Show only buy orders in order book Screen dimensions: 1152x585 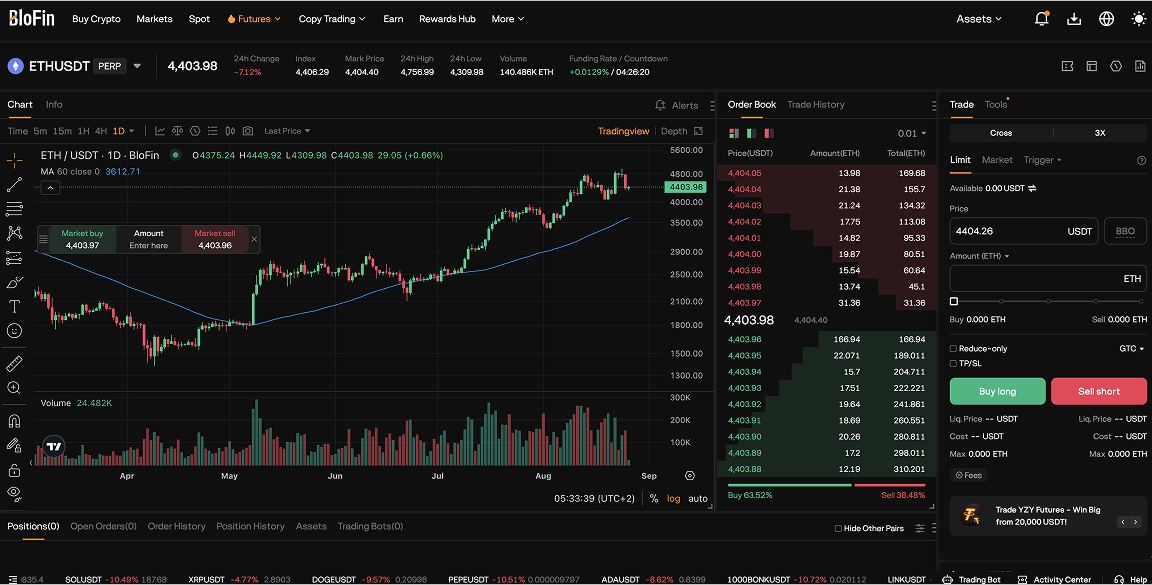click(751, 133)
